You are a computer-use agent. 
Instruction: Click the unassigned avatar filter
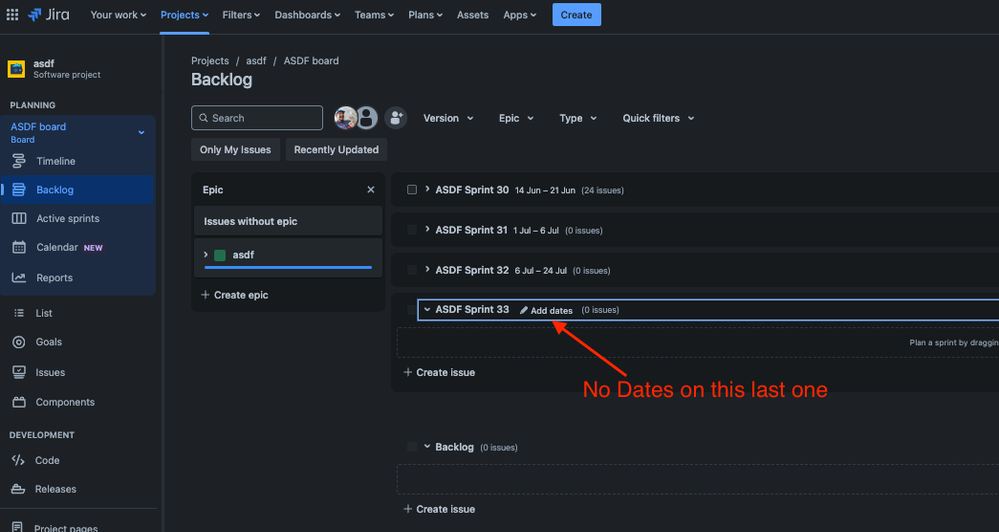367,118
